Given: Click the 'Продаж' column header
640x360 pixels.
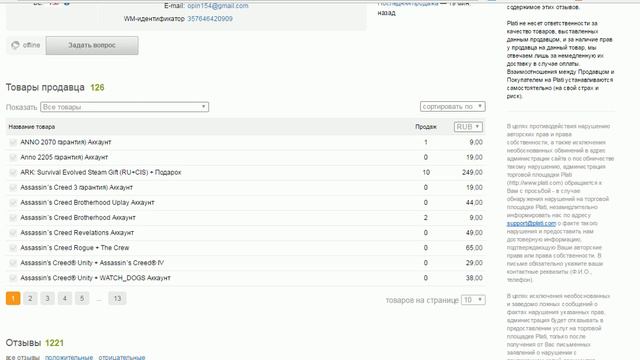Looking at the screenshot, I should click(x=426, y=127).
